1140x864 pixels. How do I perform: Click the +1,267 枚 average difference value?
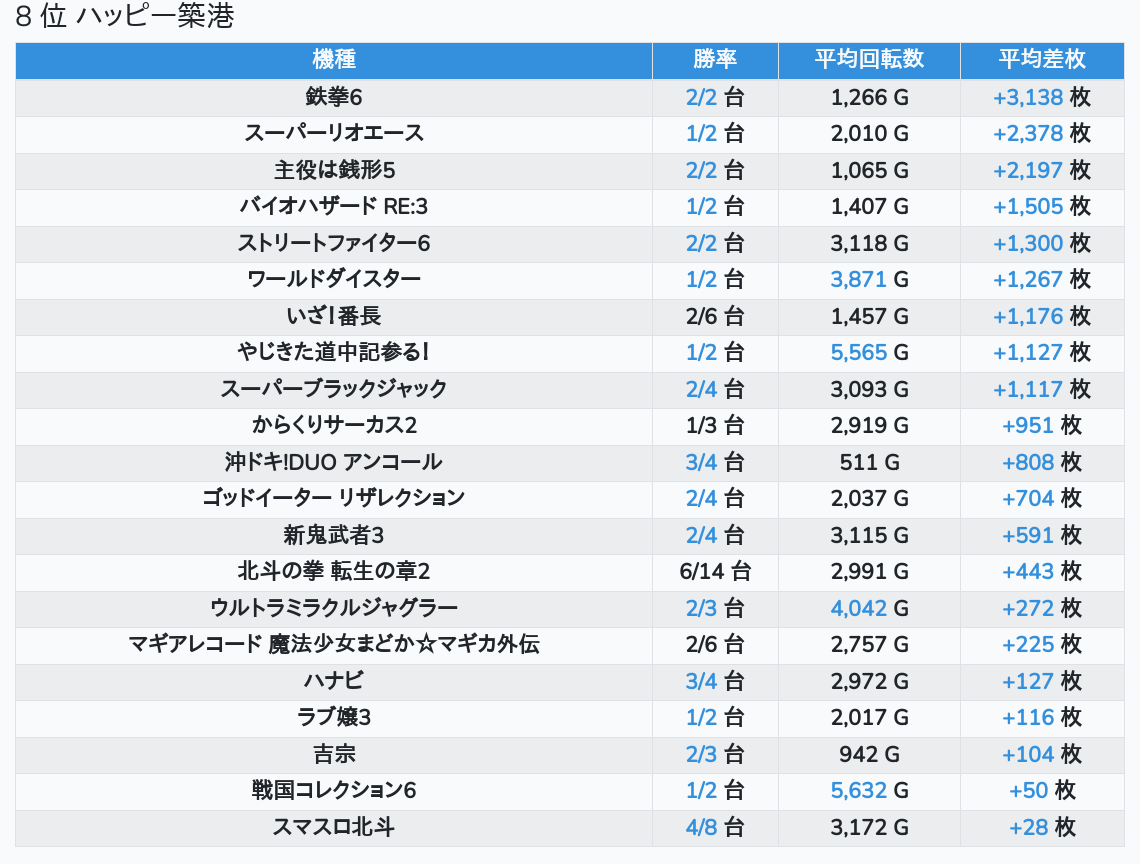click(x=1042, y=279)
